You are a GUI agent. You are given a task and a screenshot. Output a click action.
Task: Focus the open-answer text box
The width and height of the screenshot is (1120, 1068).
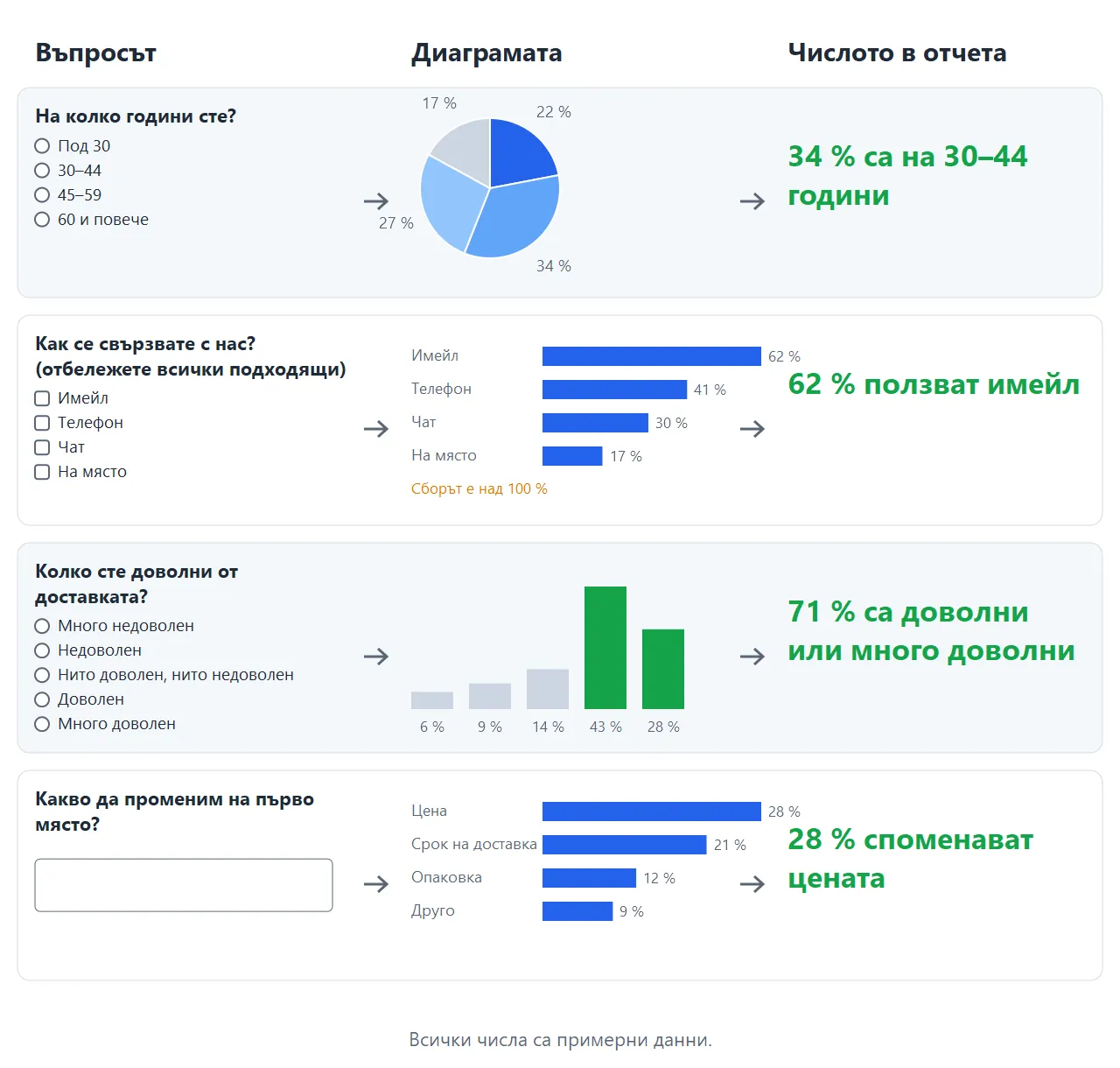coord(184,885)
